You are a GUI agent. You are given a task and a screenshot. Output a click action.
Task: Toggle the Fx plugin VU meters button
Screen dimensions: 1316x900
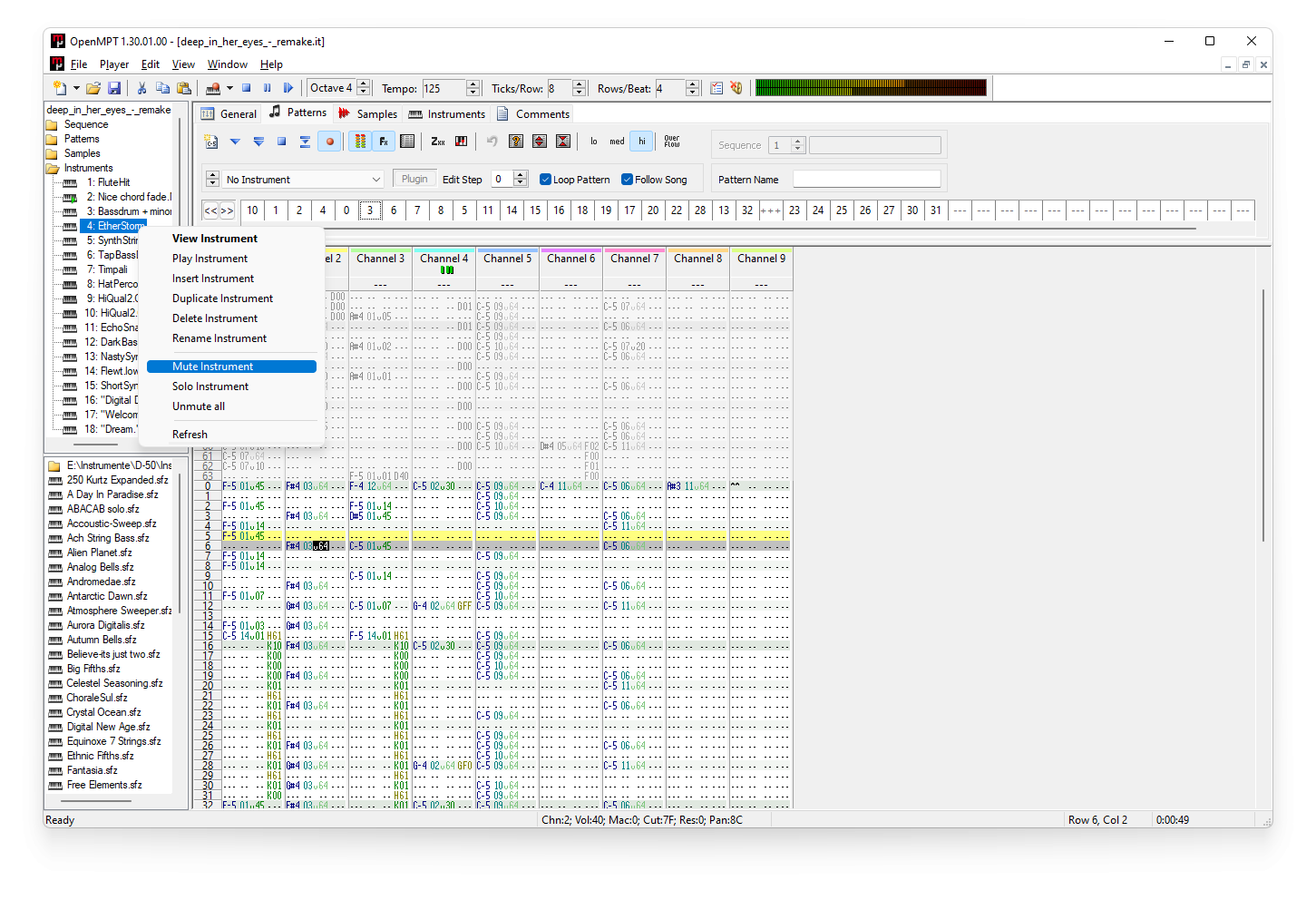384,142
